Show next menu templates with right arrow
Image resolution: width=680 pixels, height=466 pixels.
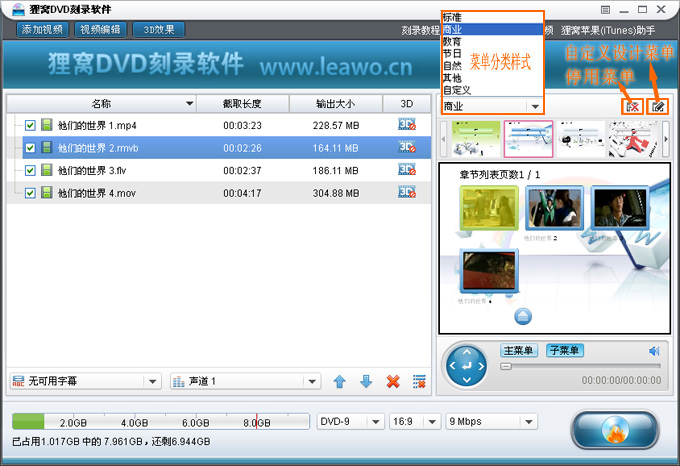[x=666, y=139]
